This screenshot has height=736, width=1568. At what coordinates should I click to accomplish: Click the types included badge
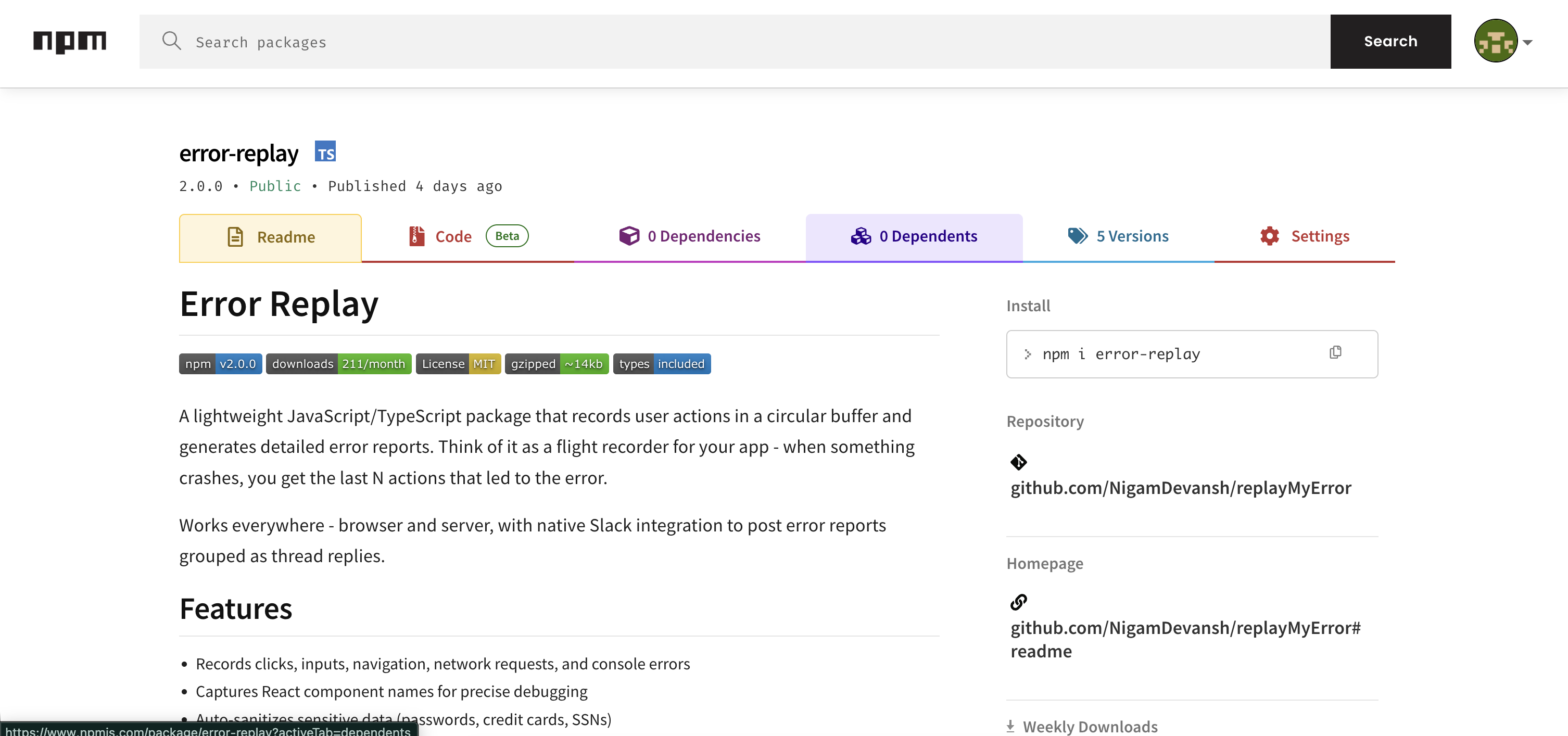point(662,364)
